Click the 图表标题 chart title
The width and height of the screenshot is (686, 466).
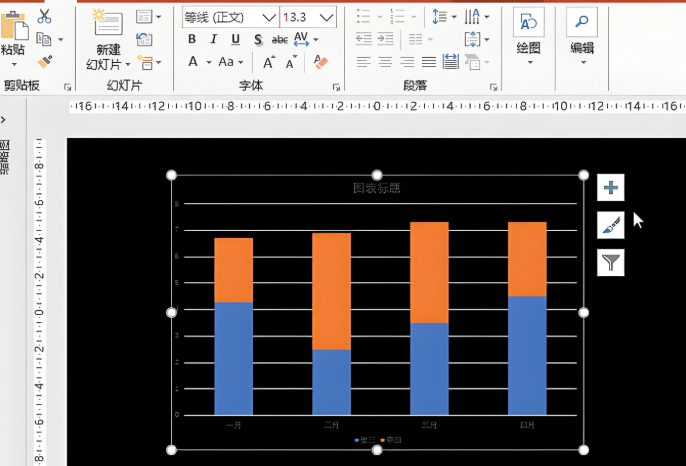(377, 188)
